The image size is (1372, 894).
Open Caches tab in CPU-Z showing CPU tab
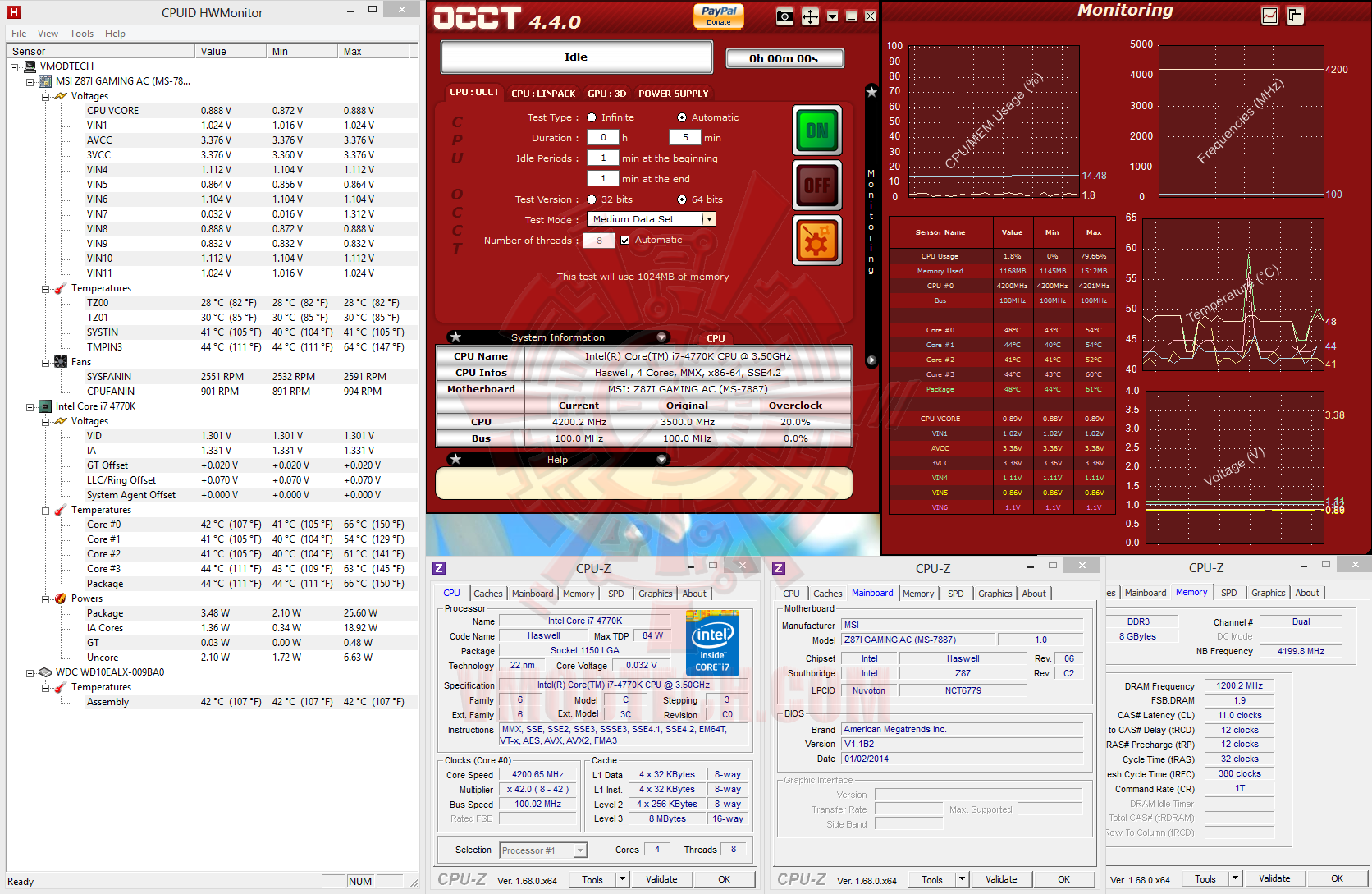(x=488, y=594)
